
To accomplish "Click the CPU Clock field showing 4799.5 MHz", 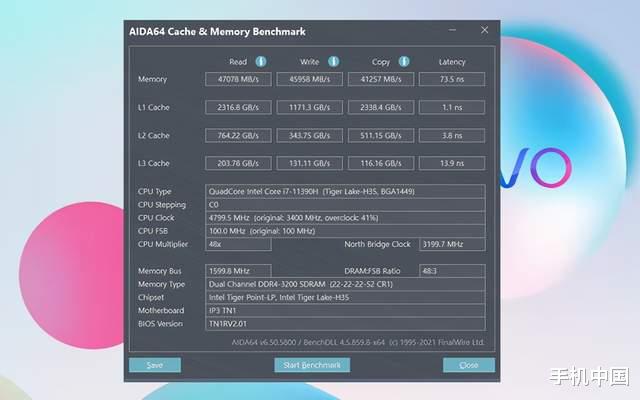I will point(345,218).
